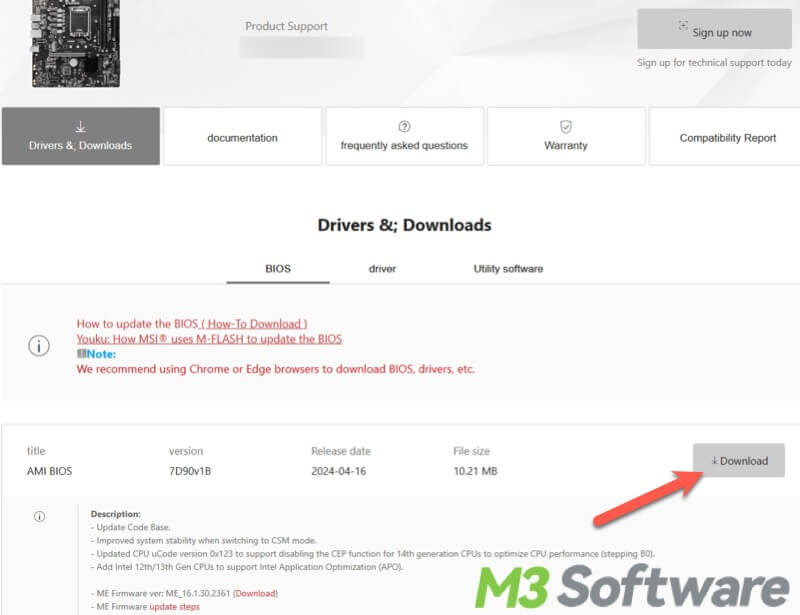Click the release date 2024-04-16
Image resolution: width=800 pixels, height=615 pixels.
click(339, 471)
